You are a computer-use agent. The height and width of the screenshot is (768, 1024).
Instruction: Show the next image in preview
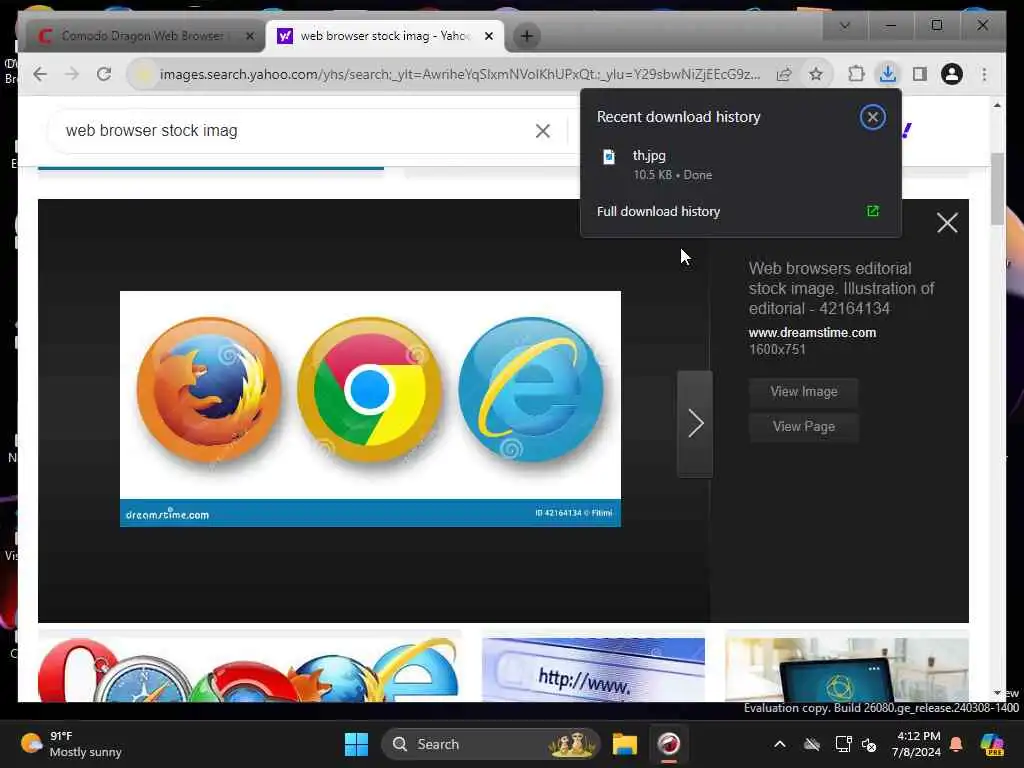pos(695,424)
